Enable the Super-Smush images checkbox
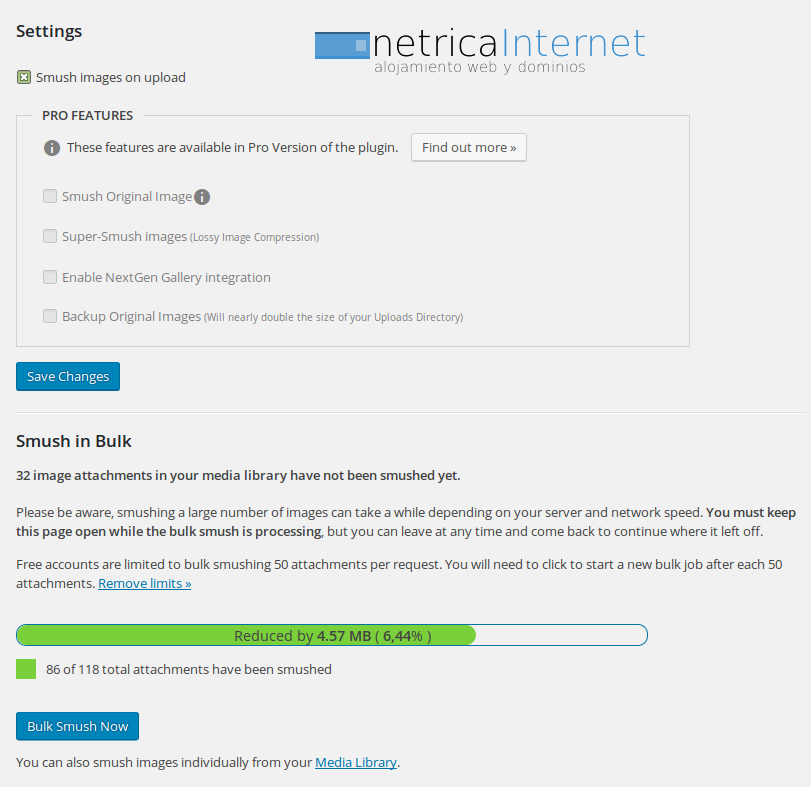Screen dimensions: 811x787 tap(50, 236)
